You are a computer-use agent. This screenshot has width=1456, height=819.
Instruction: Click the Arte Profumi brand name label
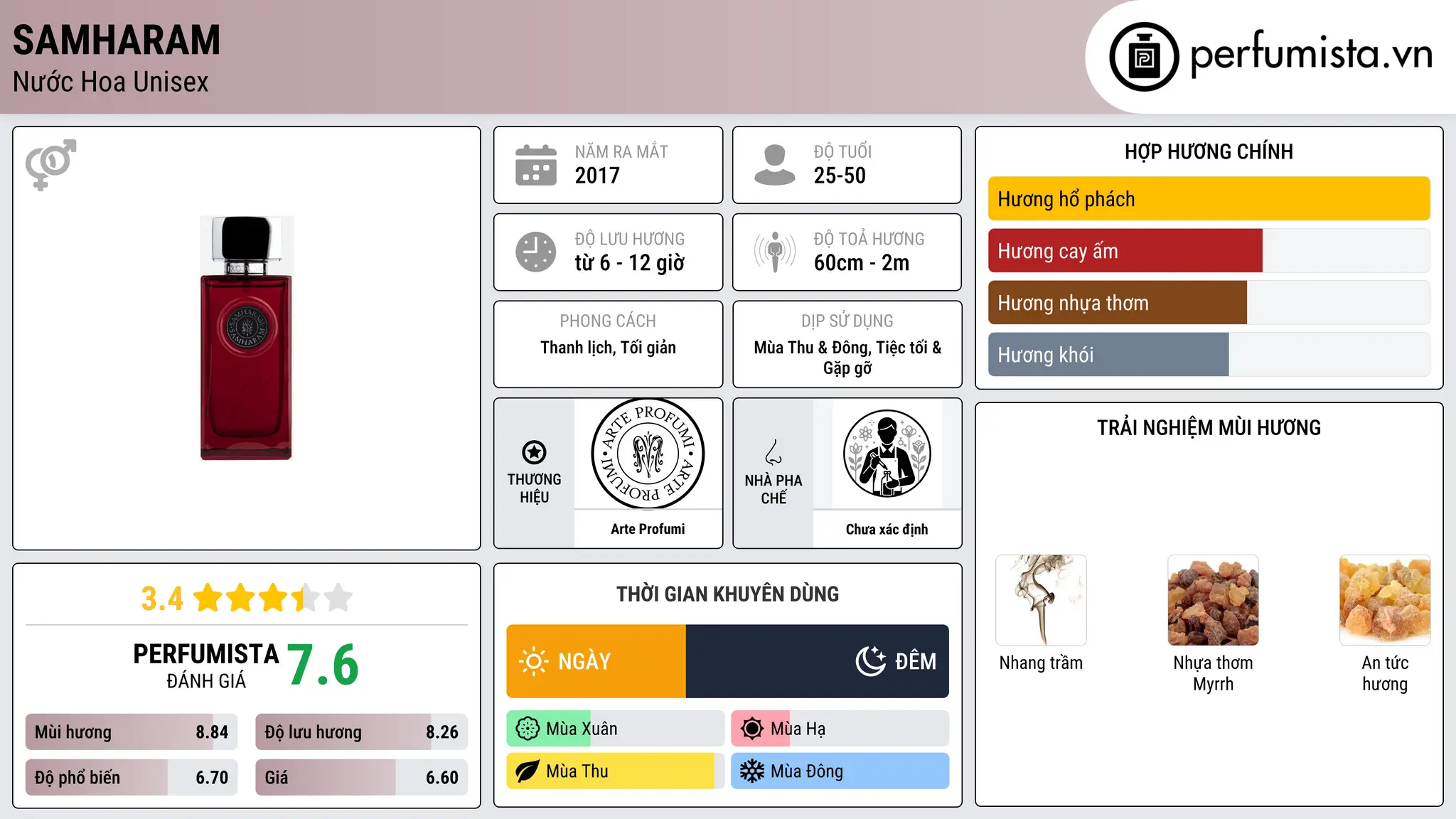point(648,529)
